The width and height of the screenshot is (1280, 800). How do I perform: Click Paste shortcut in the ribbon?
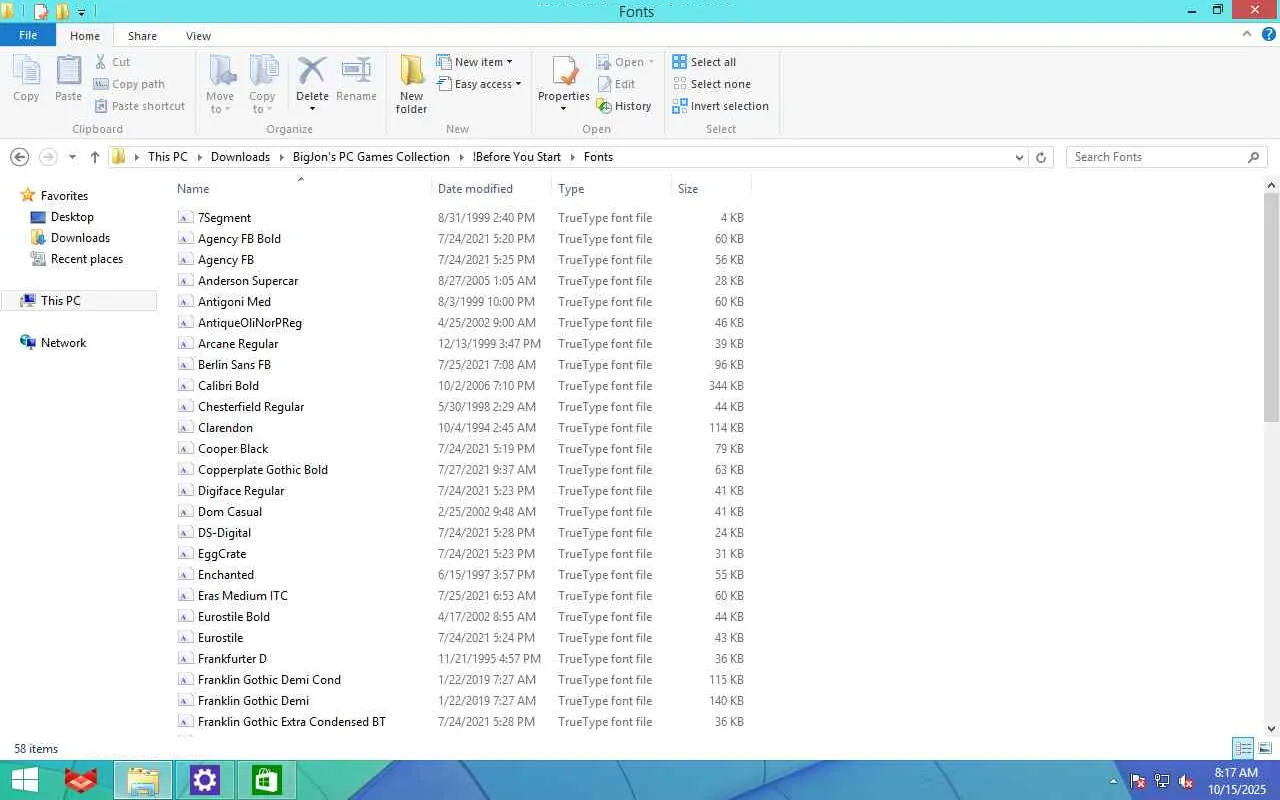point(139,106)
